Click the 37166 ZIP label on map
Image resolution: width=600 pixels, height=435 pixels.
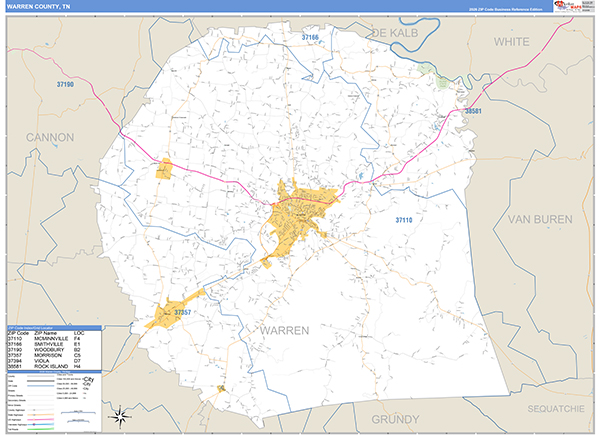[x=310, y=37]
